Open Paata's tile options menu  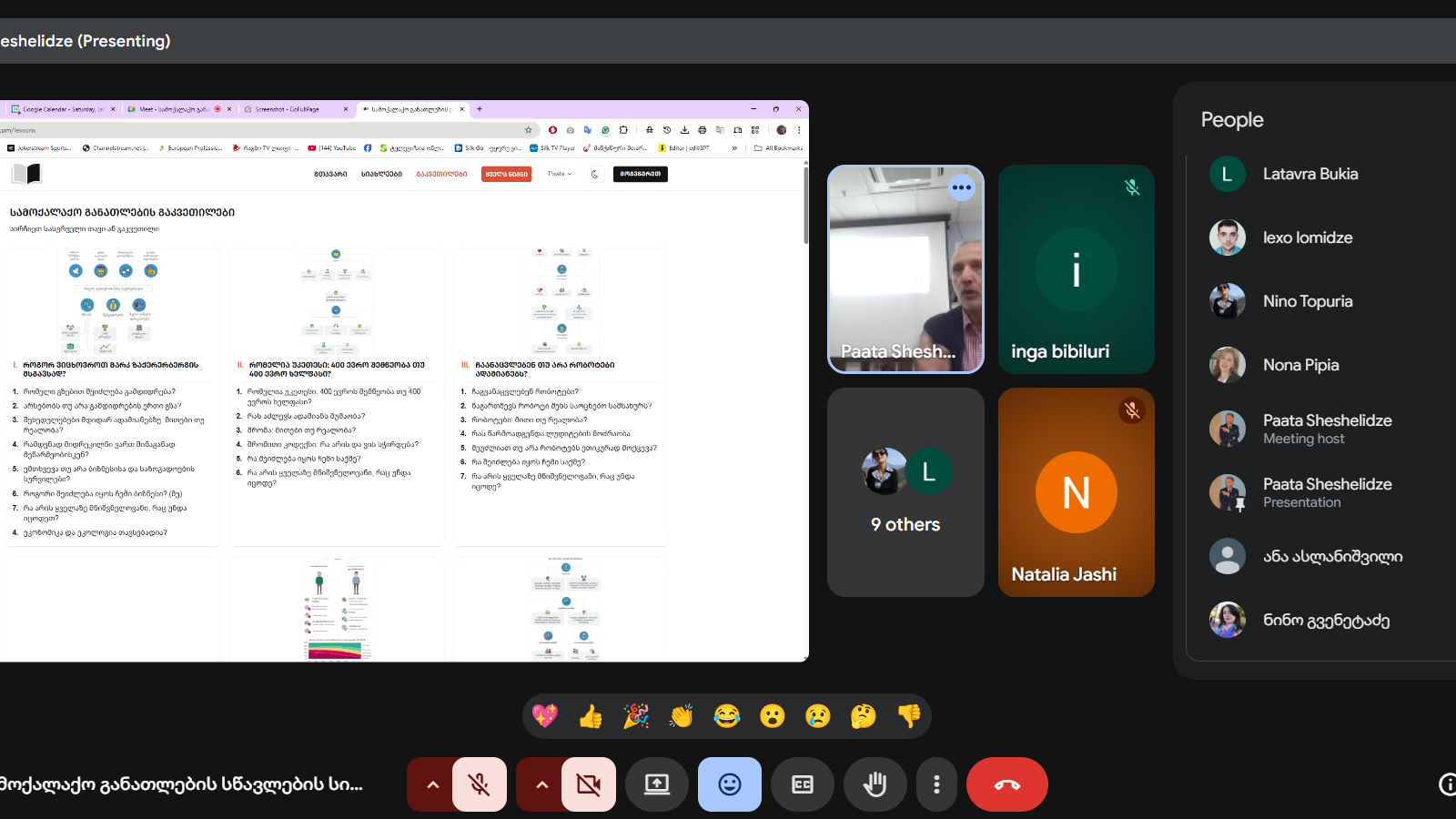coord(962,187)
